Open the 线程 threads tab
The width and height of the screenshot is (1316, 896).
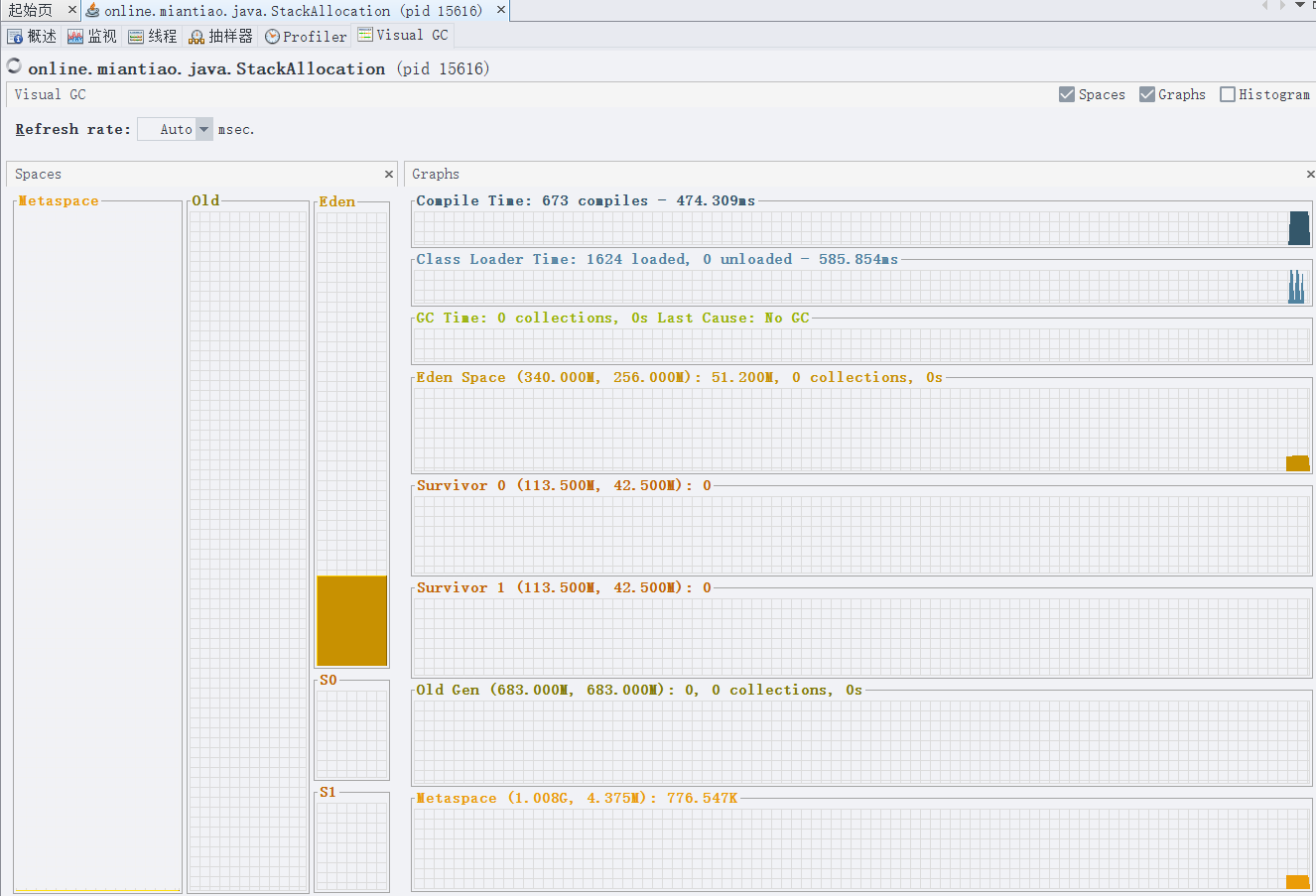(x=153, y=36)
